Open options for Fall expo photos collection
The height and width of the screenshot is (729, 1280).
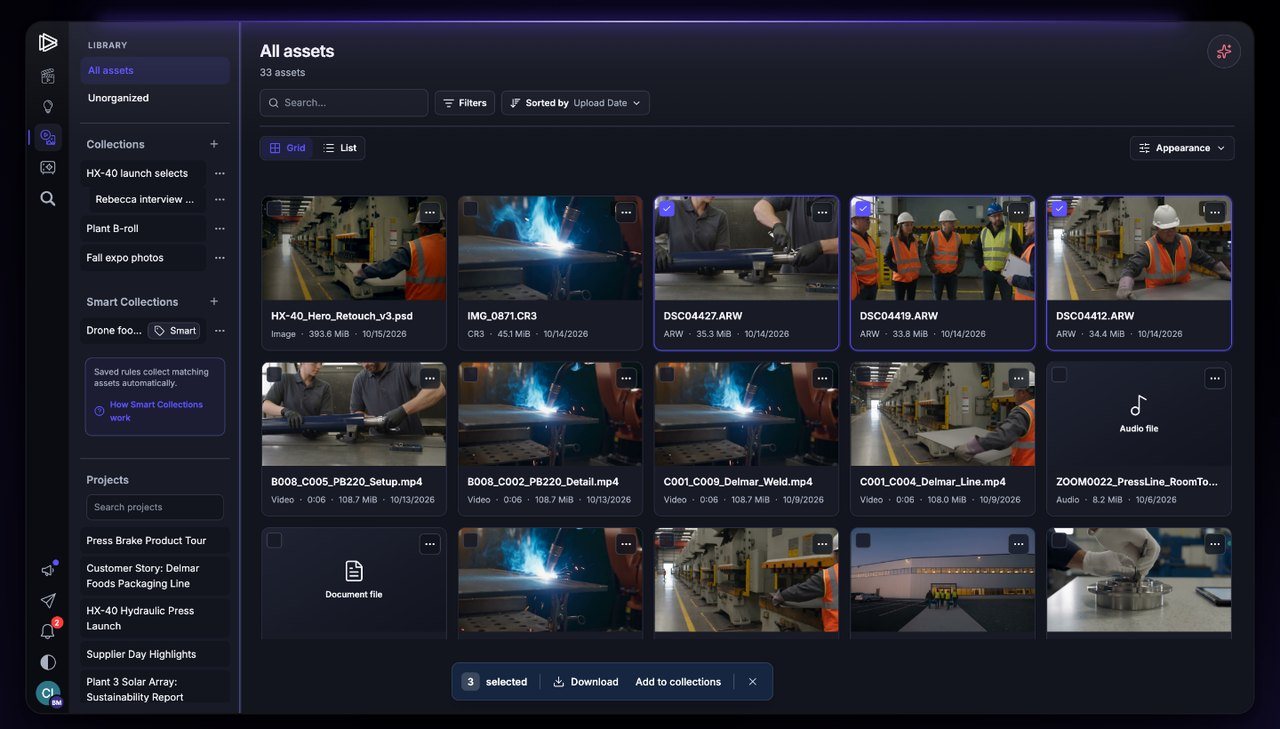(x=220, y=257)
